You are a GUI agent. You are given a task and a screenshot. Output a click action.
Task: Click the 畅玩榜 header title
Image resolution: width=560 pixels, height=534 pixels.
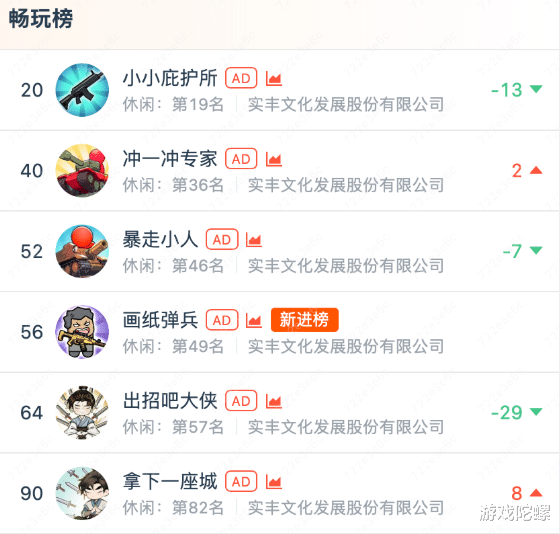click(x=41, y=18)
